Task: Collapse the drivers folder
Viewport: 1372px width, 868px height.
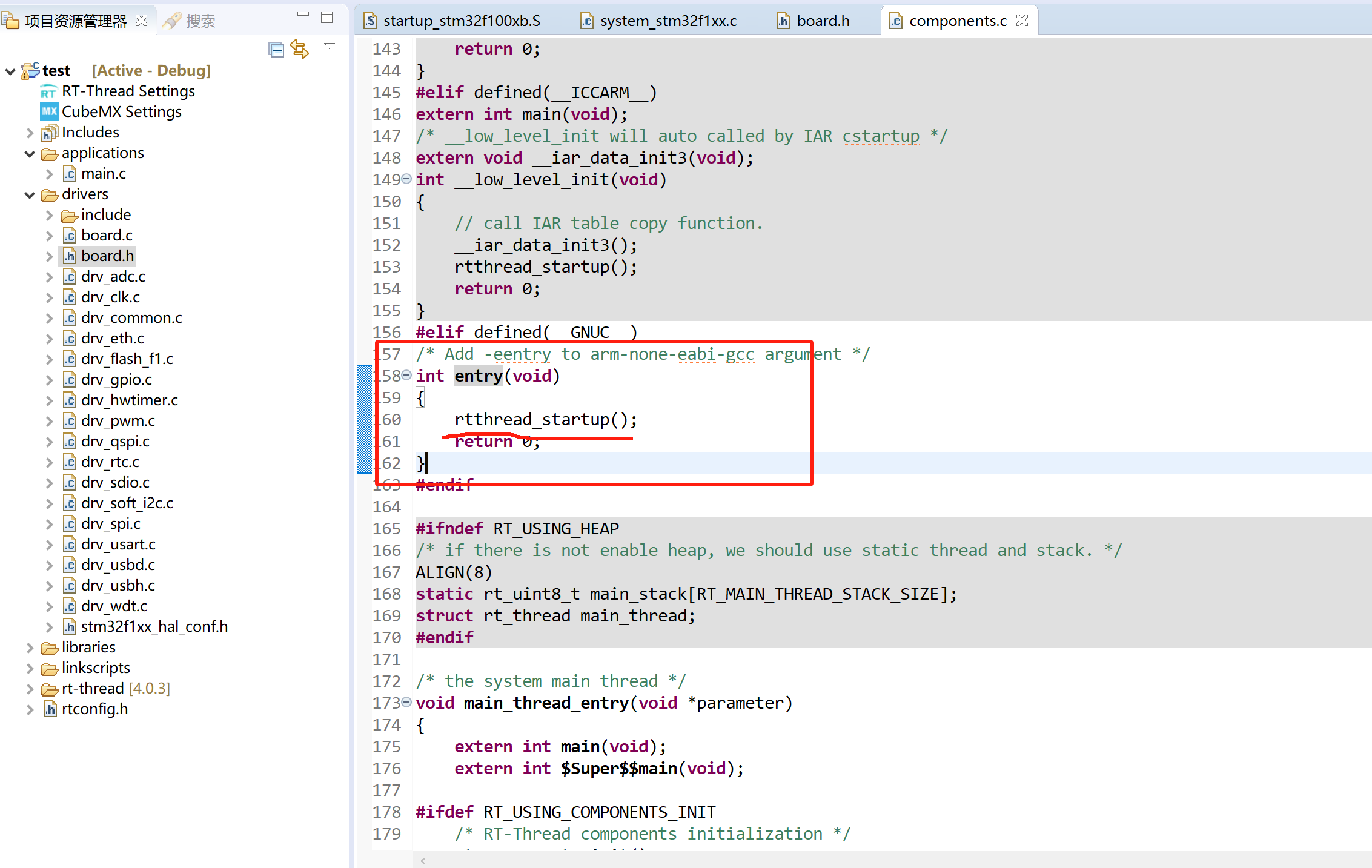Action: pos(30,195)
